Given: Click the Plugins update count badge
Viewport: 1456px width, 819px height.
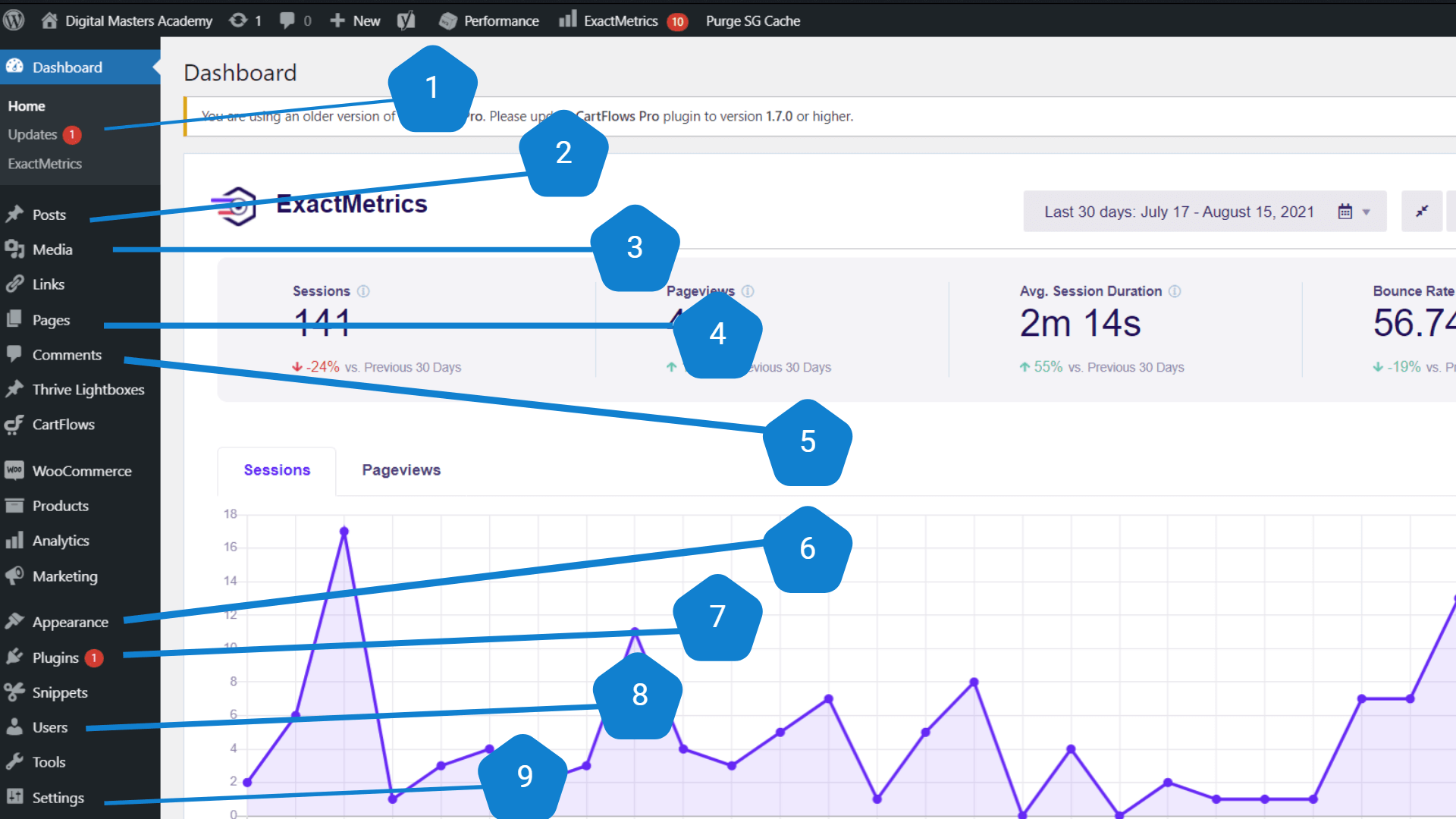Looking at the screenshot, I should coord(94,657).
